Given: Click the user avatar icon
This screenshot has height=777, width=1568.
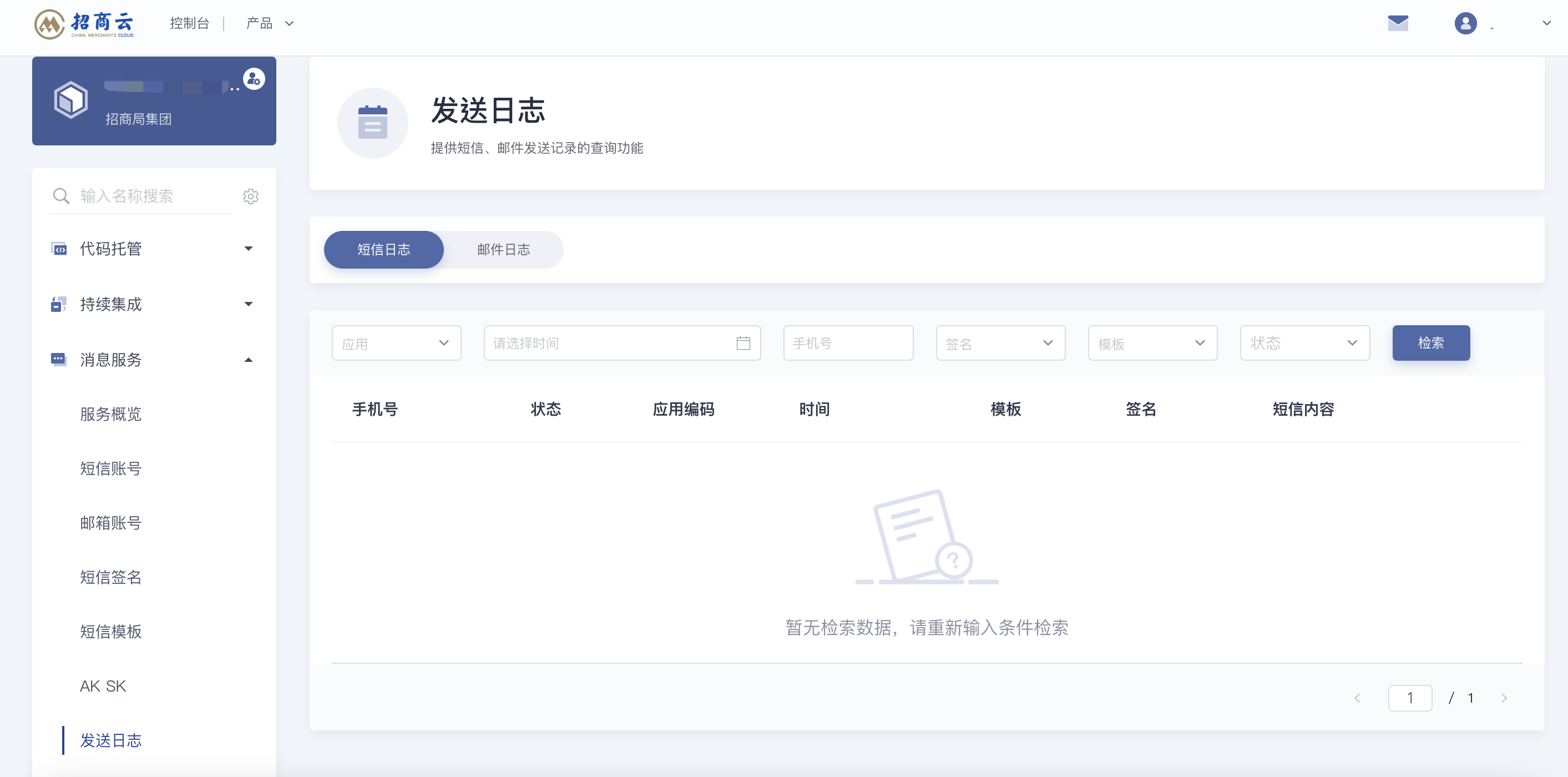Looking at the screenshot, I should 1465,23.
